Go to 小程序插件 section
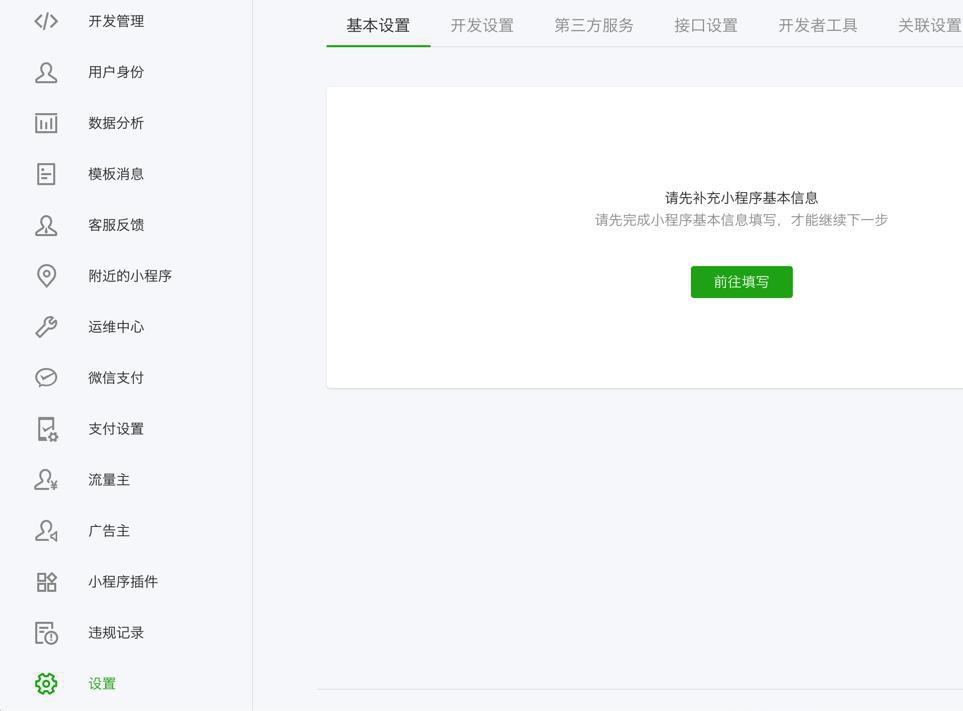Viewport: 963px width, 711px height. click(123, 582)
